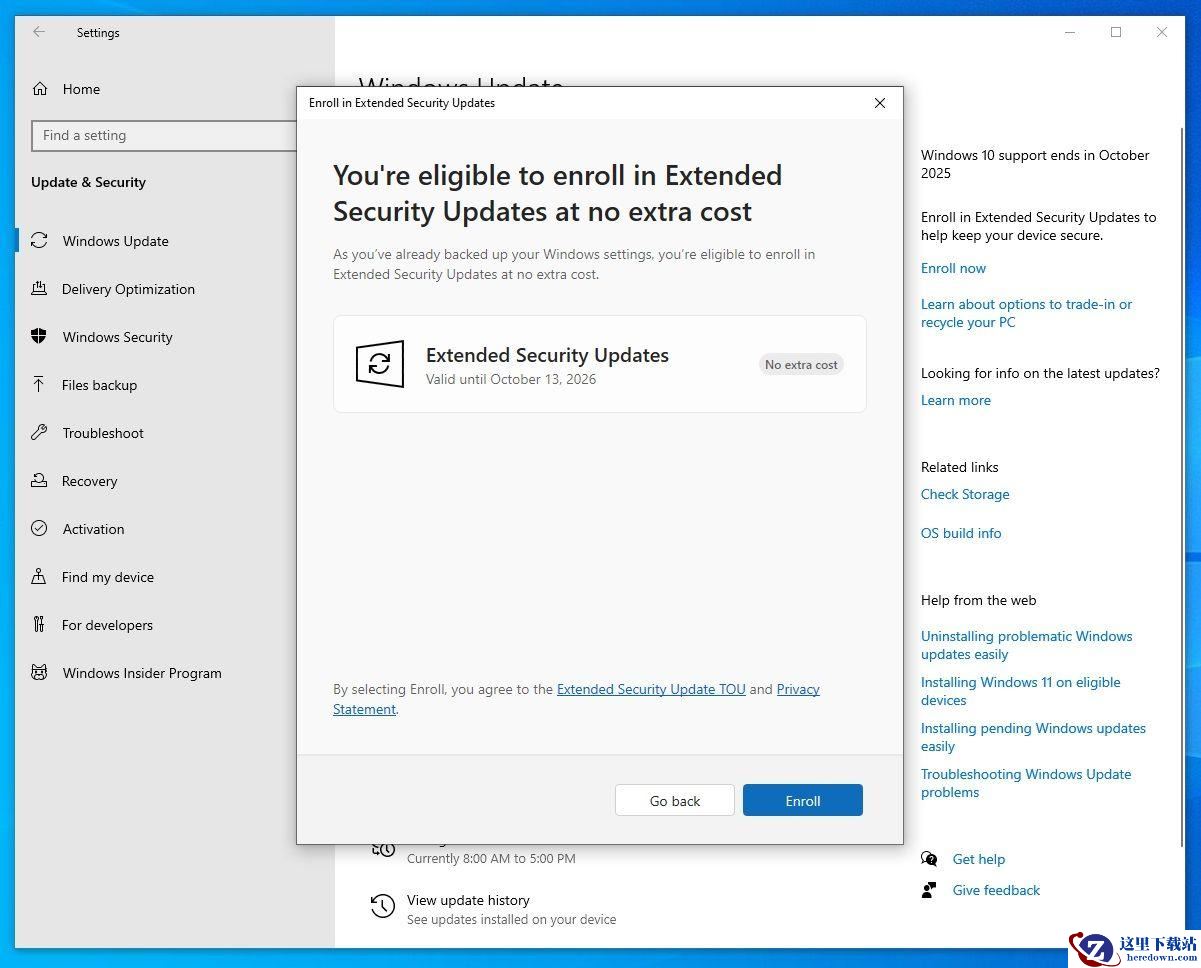Select Activation in the sidebar
The width and height of the screenshot is (1201, 968).
click(93, 529)
